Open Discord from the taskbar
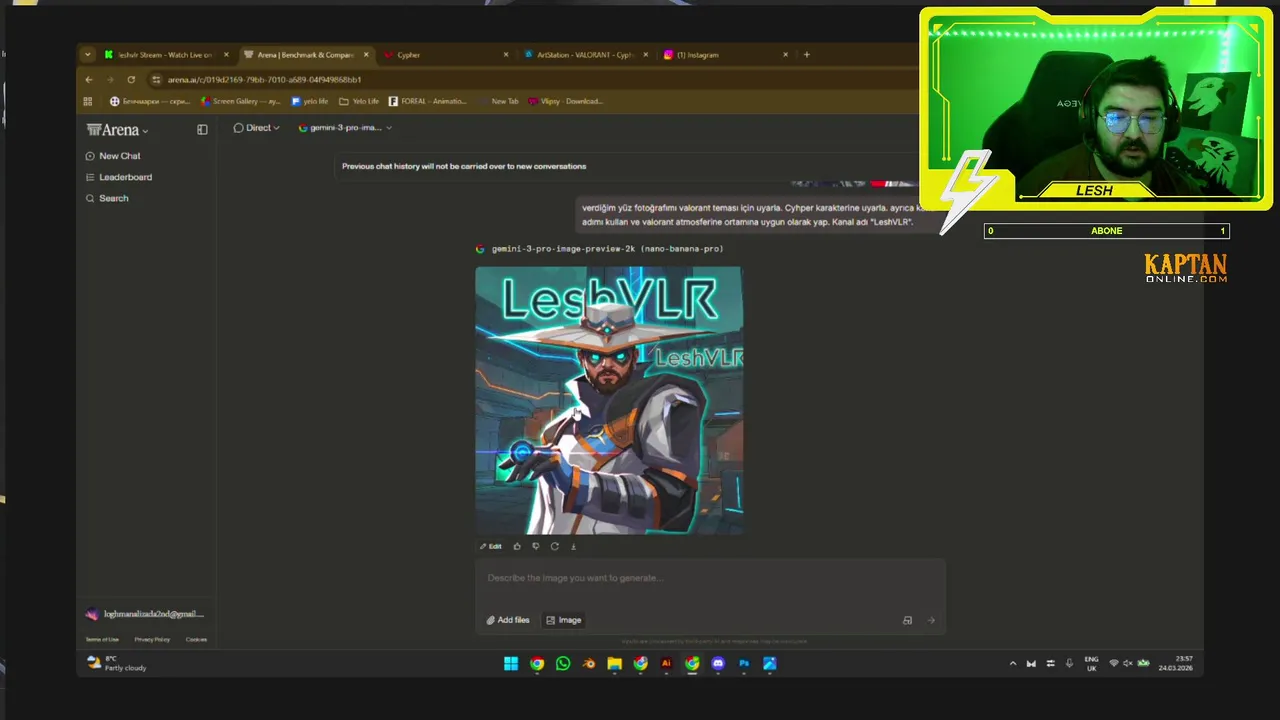Screen dimensions: 1280x720 [718, 663]
